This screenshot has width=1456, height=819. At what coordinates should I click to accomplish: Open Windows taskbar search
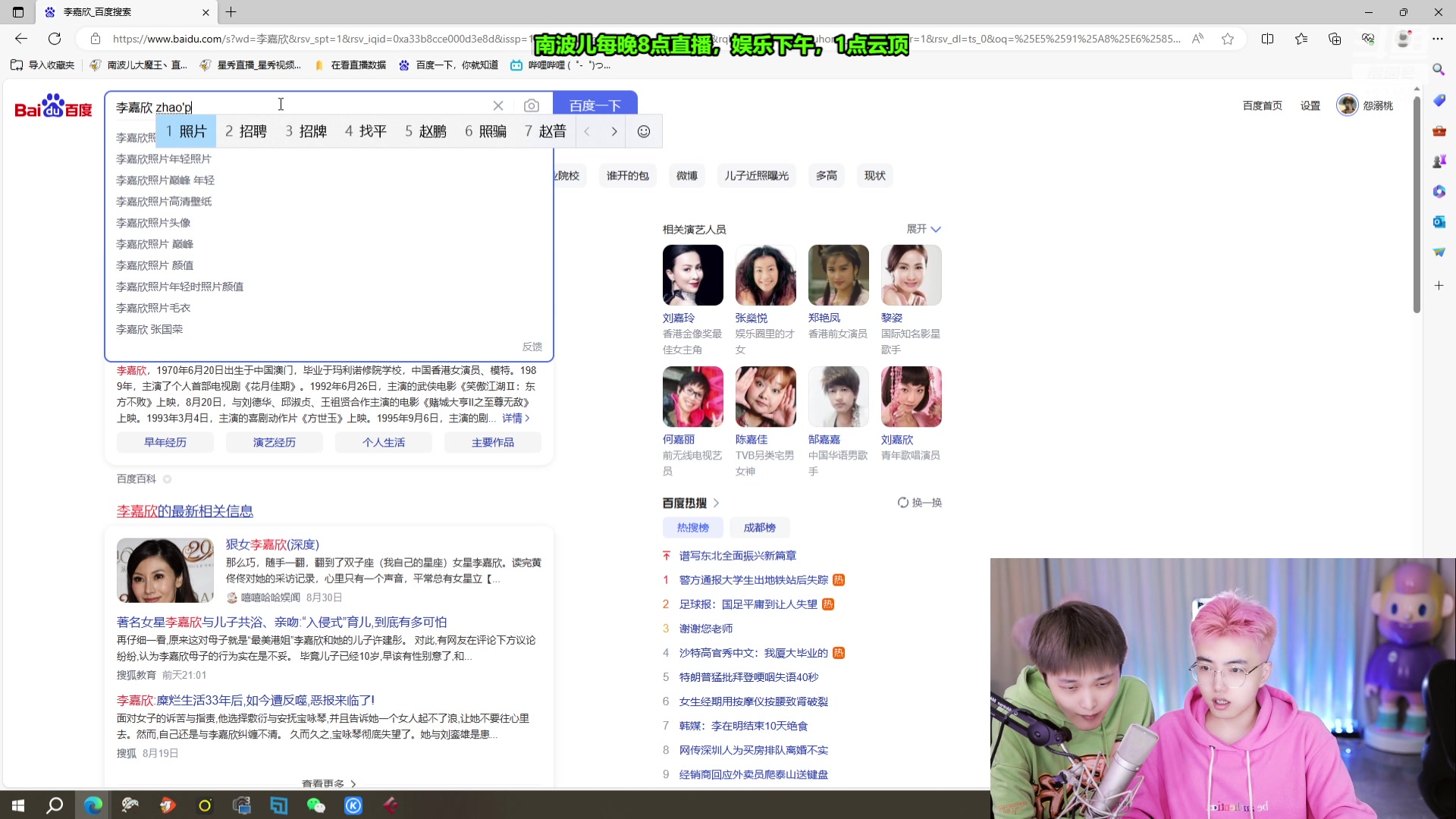pyautogui.click(x=55, y=805)
